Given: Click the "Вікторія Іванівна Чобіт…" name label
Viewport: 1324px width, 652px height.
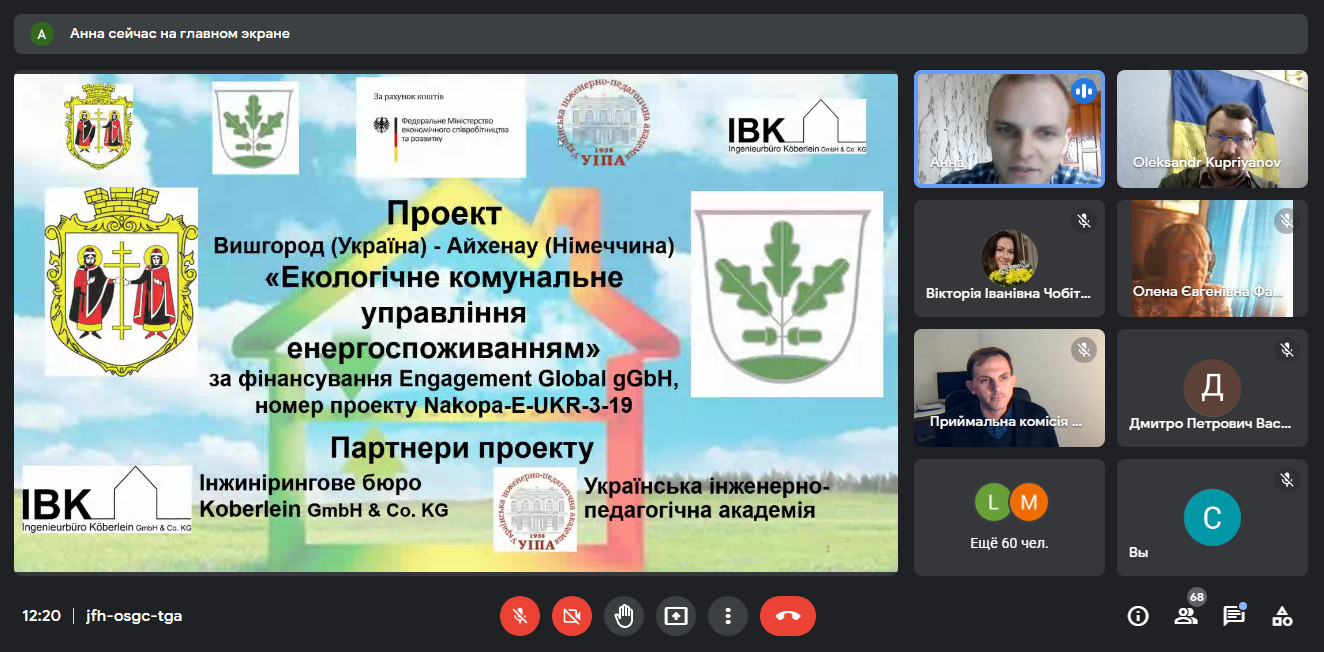Looking at the screenshot, I should pyautogui.click(x=1008, y=293).
